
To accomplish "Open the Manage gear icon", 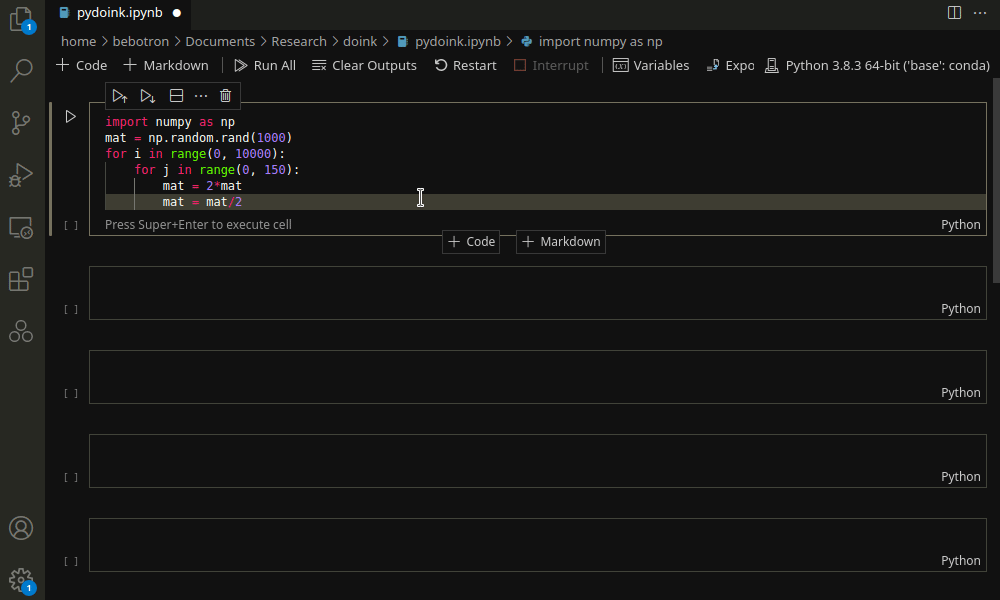I will pos(22,580).
